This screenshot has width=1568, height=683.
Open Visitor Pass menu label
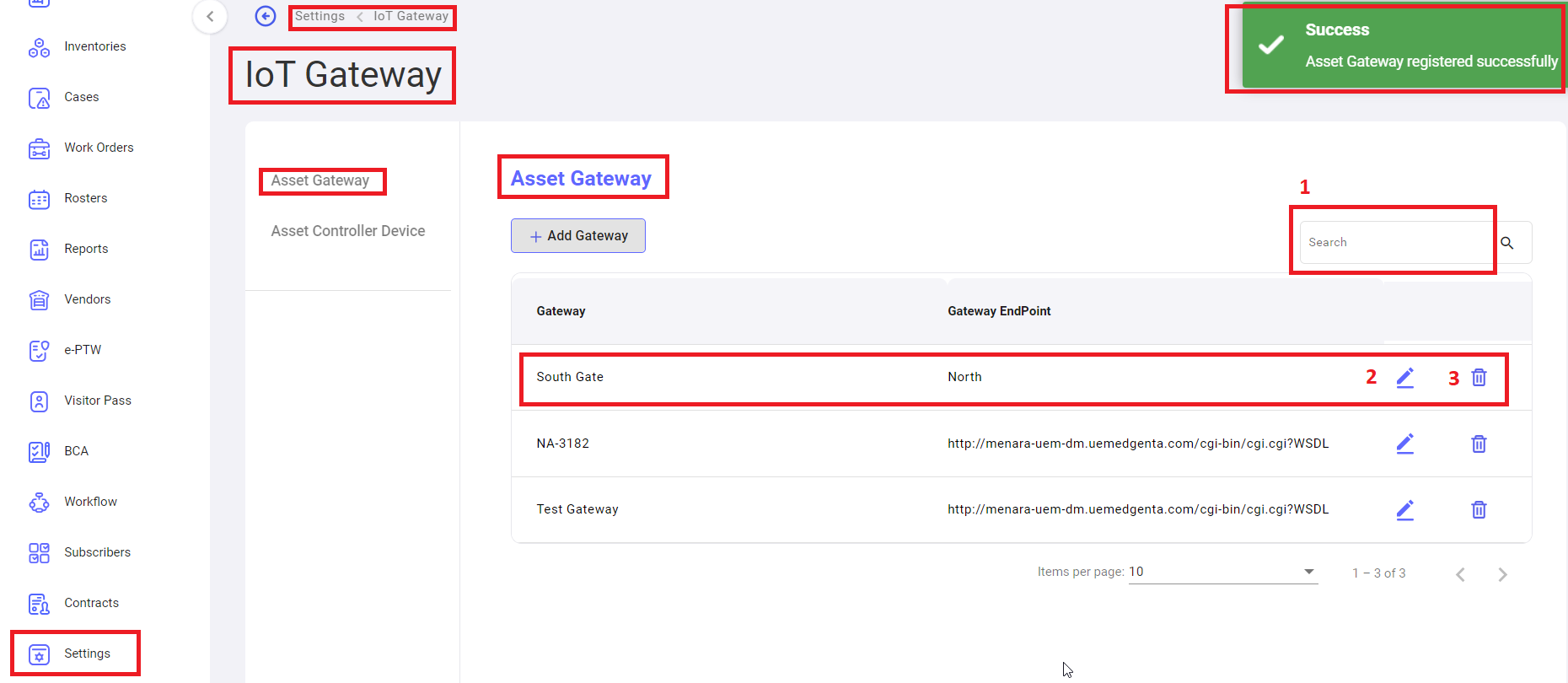pyautogui.click(x=98, y=401)
